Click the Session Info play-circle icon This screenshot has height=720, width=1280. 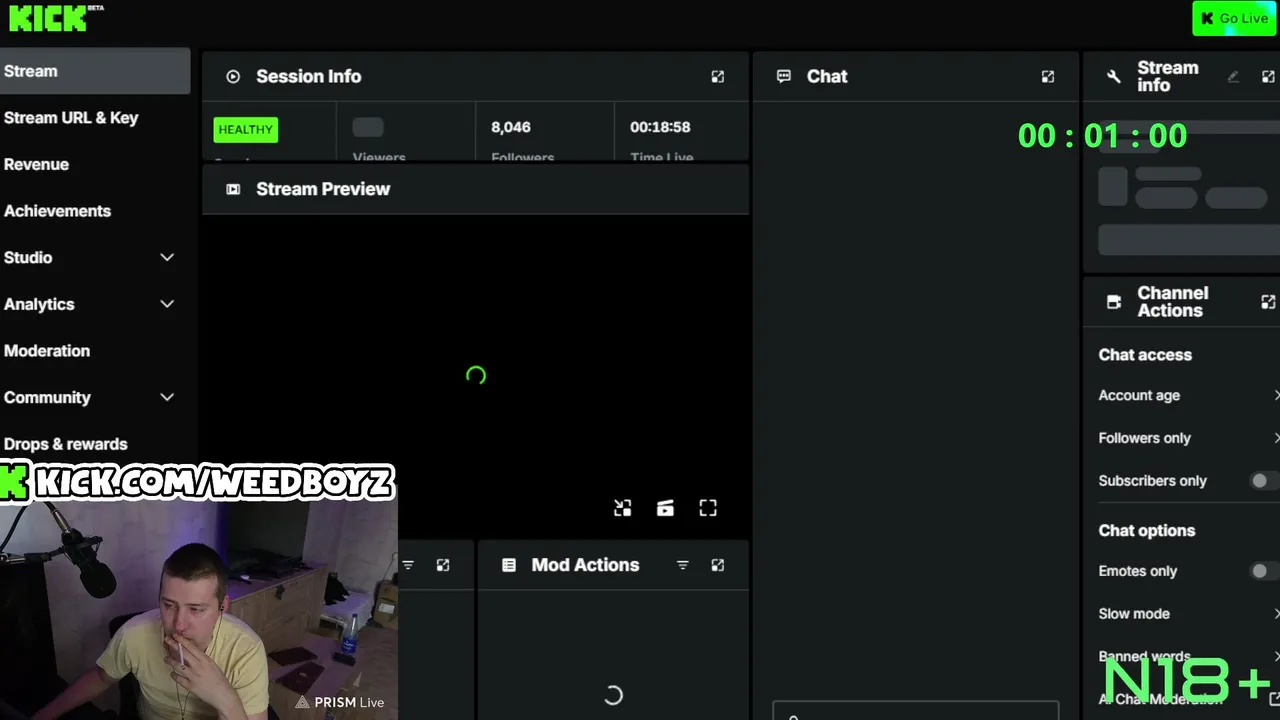point(233,76)
